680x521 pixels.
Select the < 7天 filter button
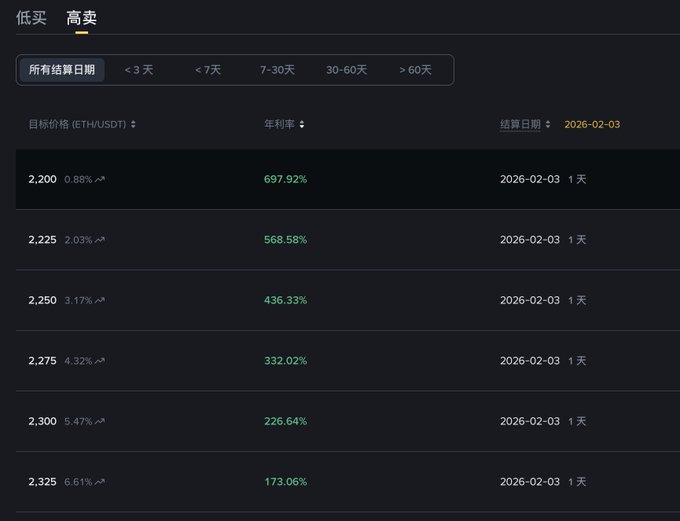pos(208,70)
